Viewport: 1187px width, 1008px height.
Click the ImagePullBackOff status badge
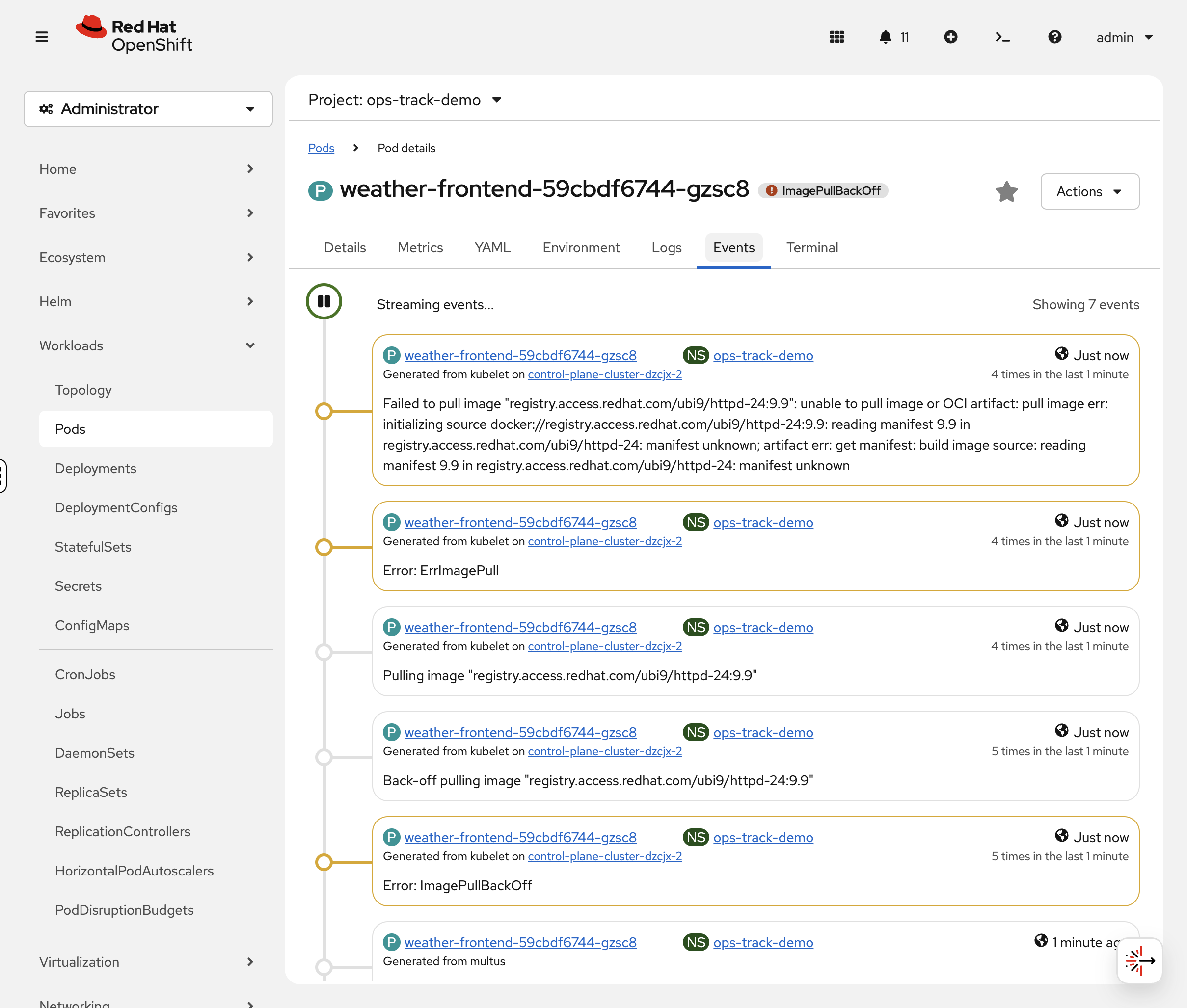pyautogui.click(x=822, y=190)
